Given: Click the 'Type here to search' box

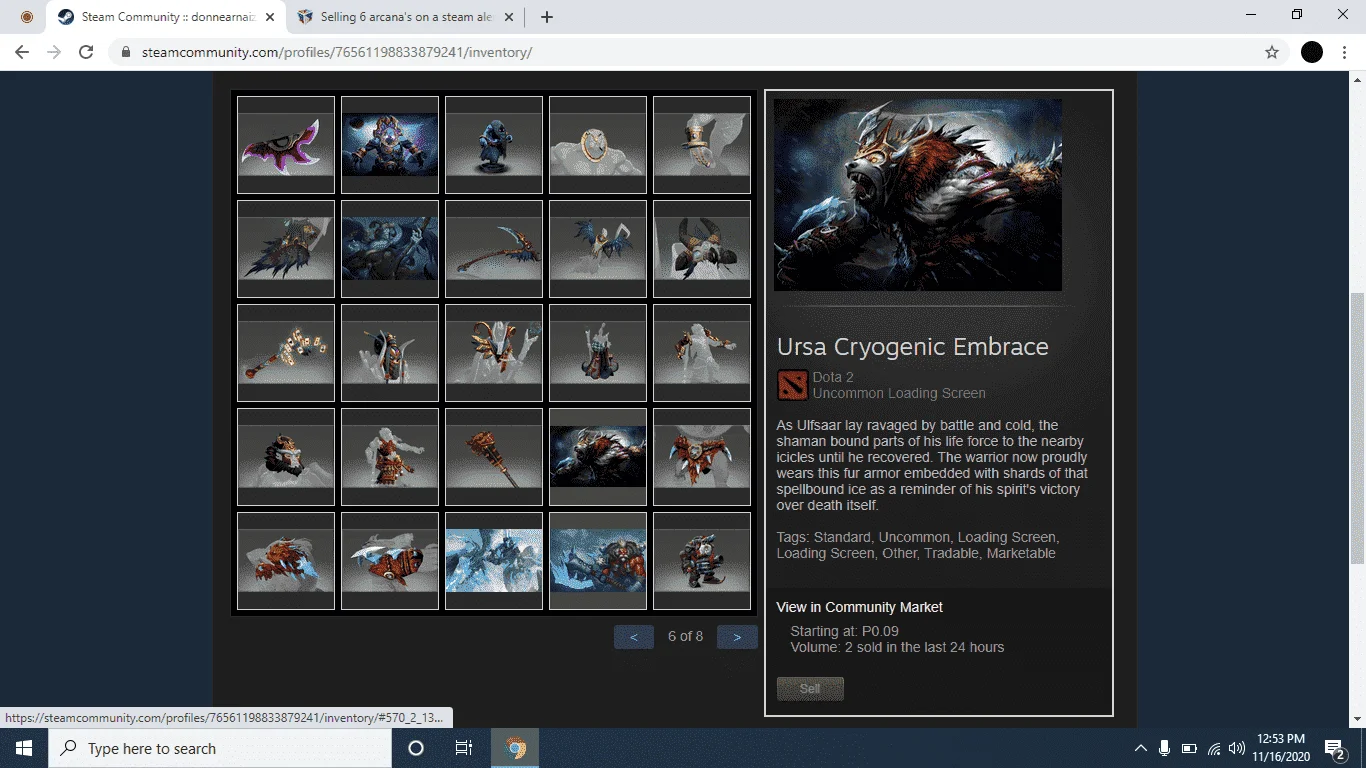Looking at the screenshot, I should [220, 748].
